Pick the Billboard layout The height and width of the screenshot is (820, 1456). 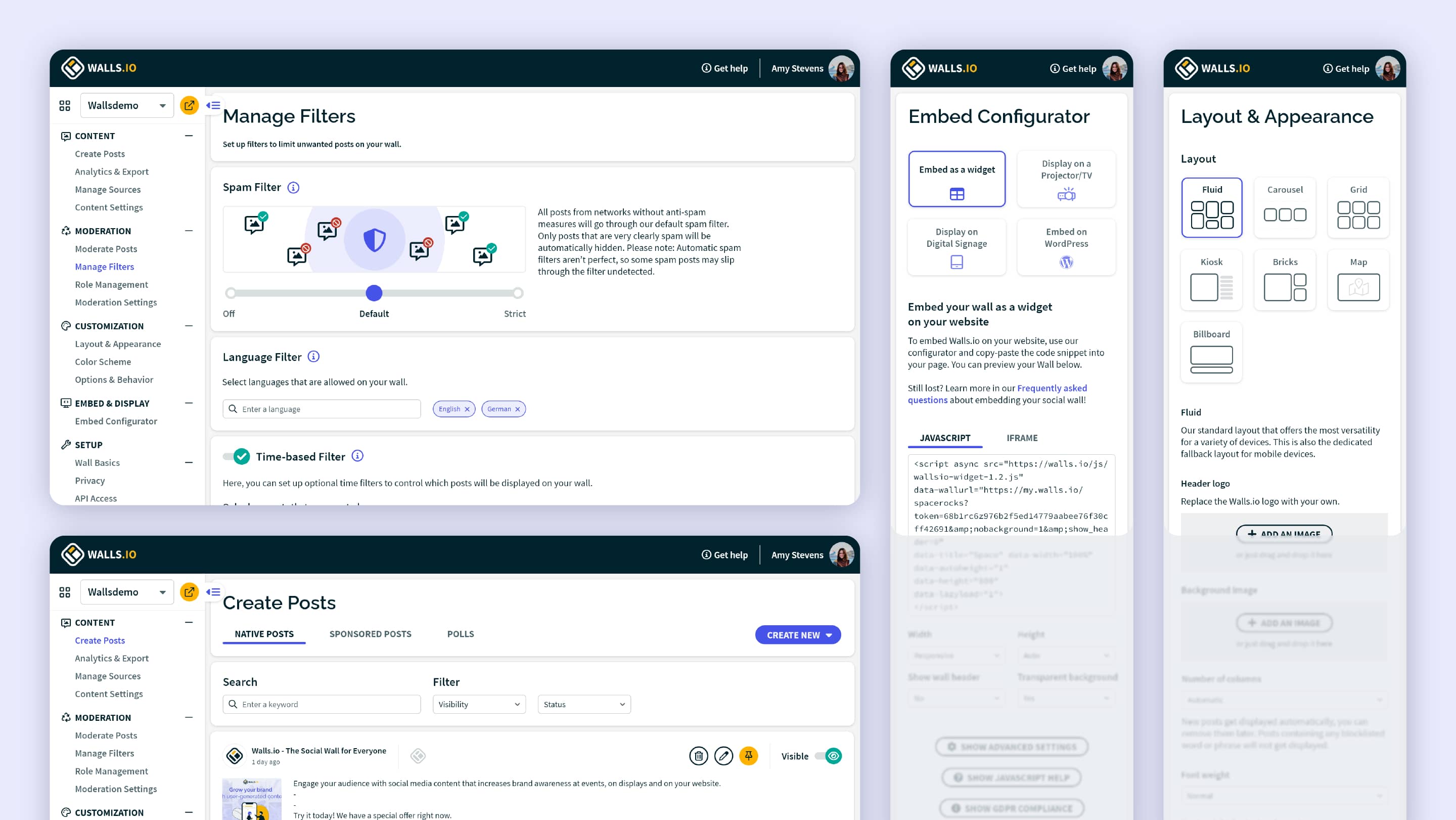point(1211,352)
